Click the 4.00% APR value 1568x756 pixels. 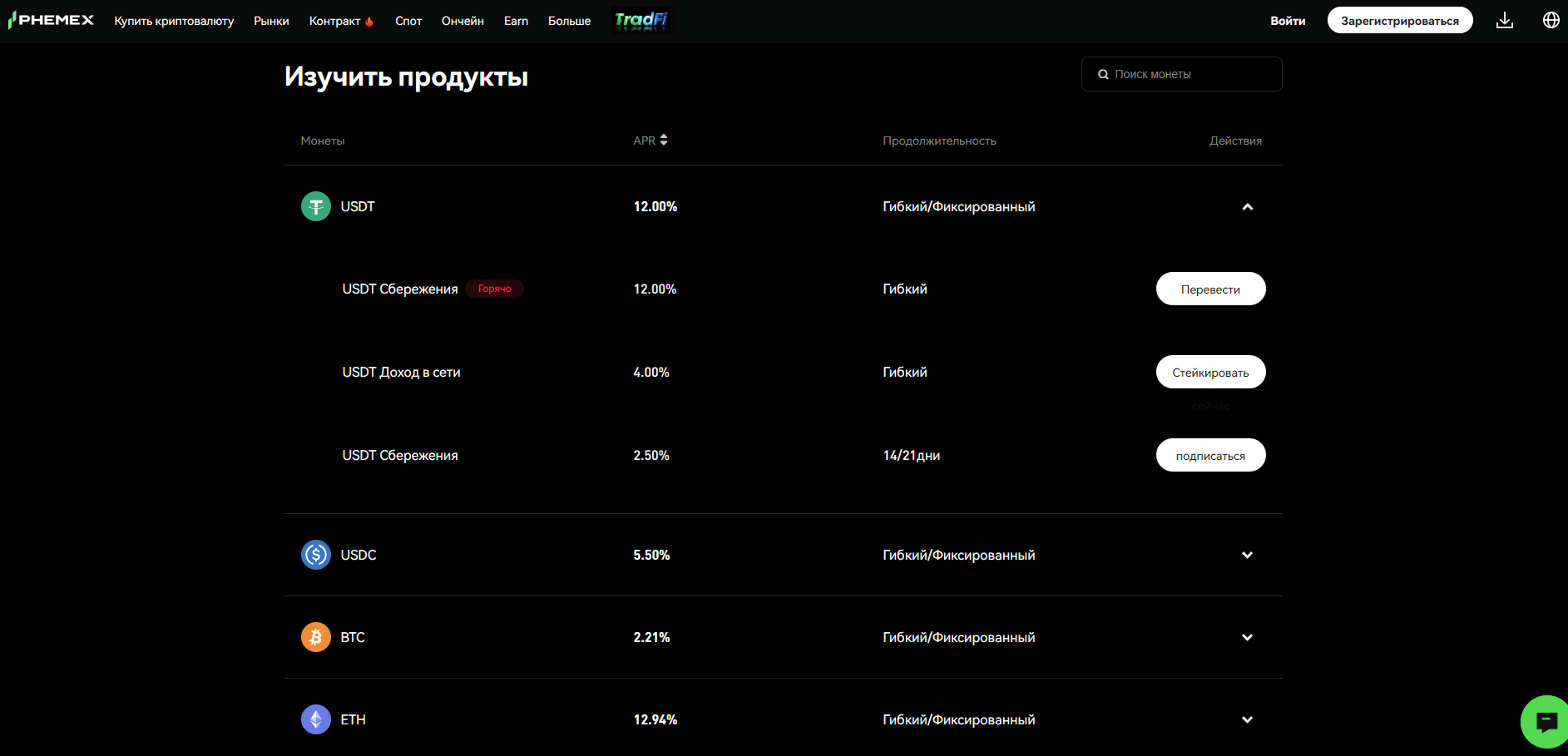coord(651,372)
